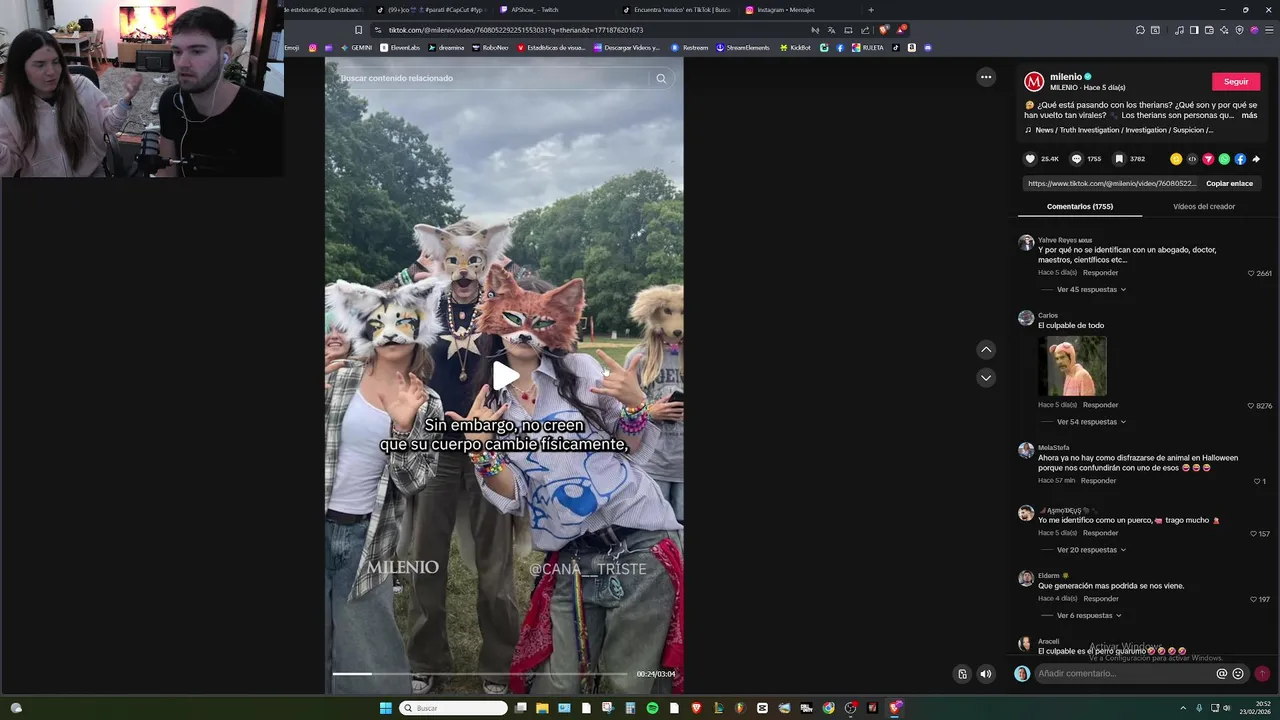
Task: Open the milenio profile avatar
Action: coord(1034,82)
